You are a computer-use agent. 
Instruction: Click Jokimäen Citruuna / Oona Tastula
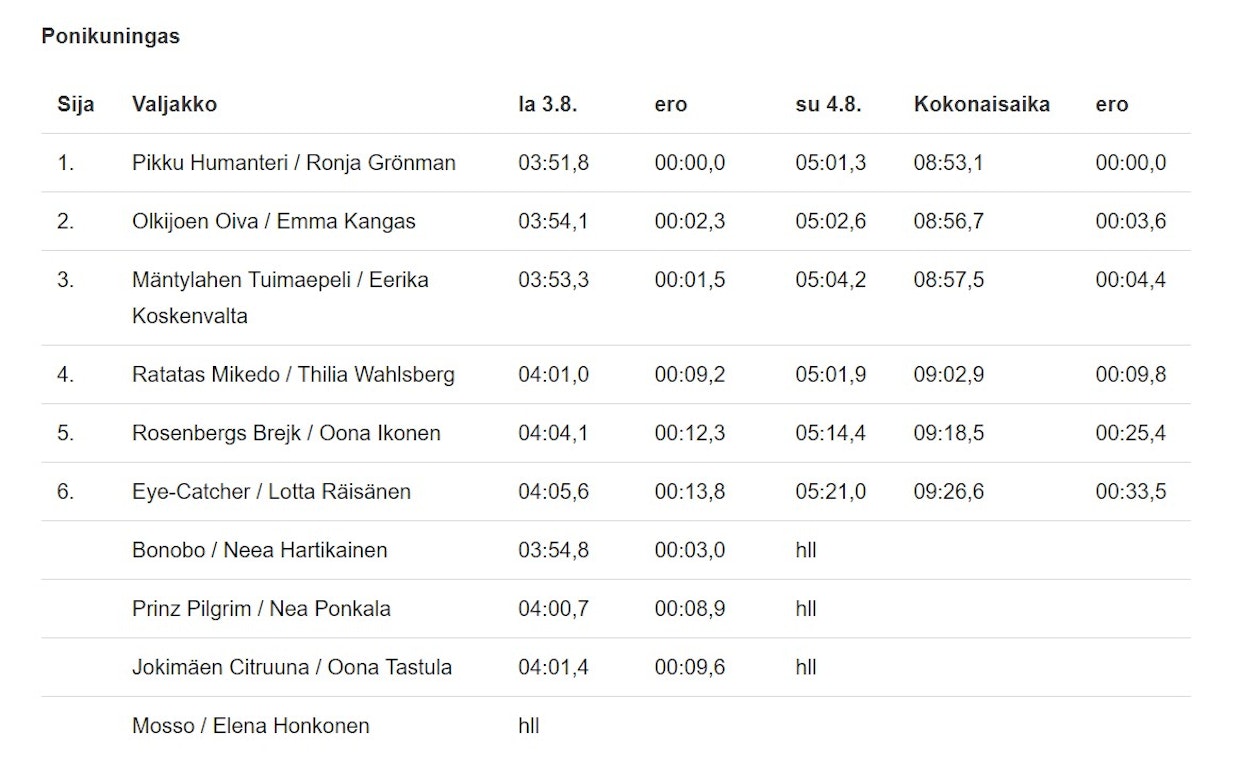pyautogui.click(x=292, y=666)
